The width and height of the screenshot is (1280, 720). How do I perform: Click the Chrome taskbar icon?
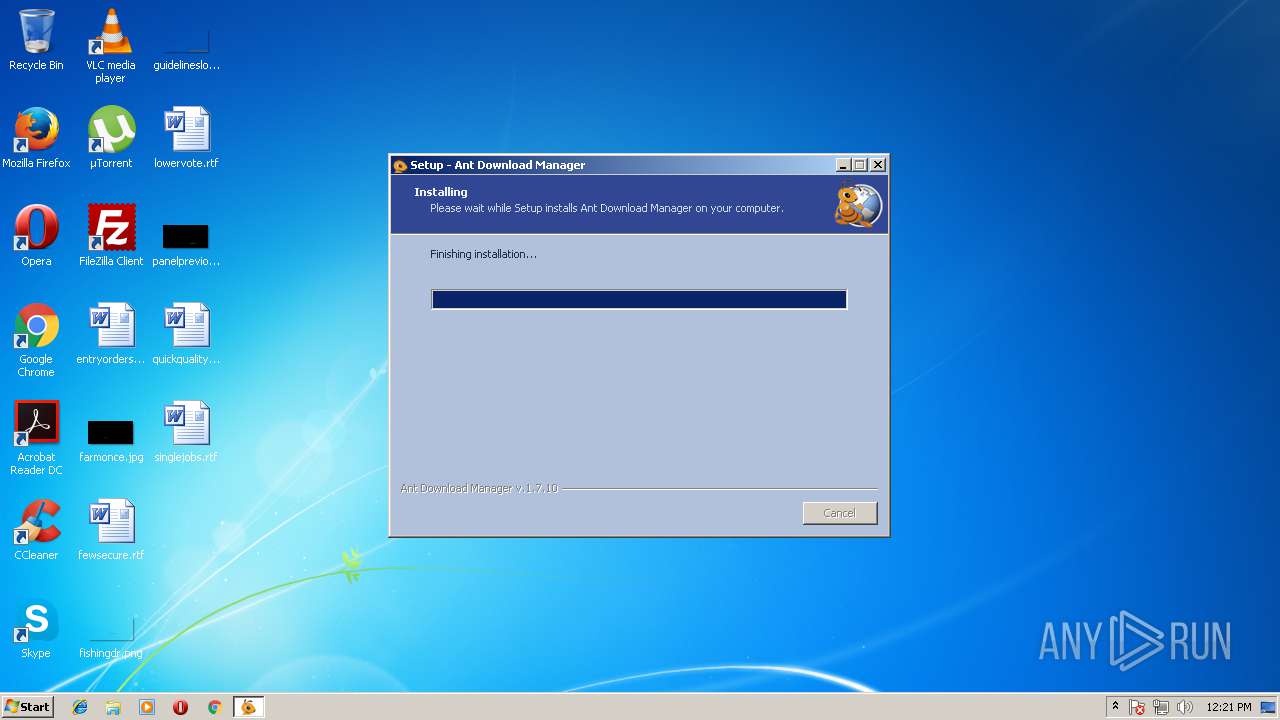(x=214, y=707)
